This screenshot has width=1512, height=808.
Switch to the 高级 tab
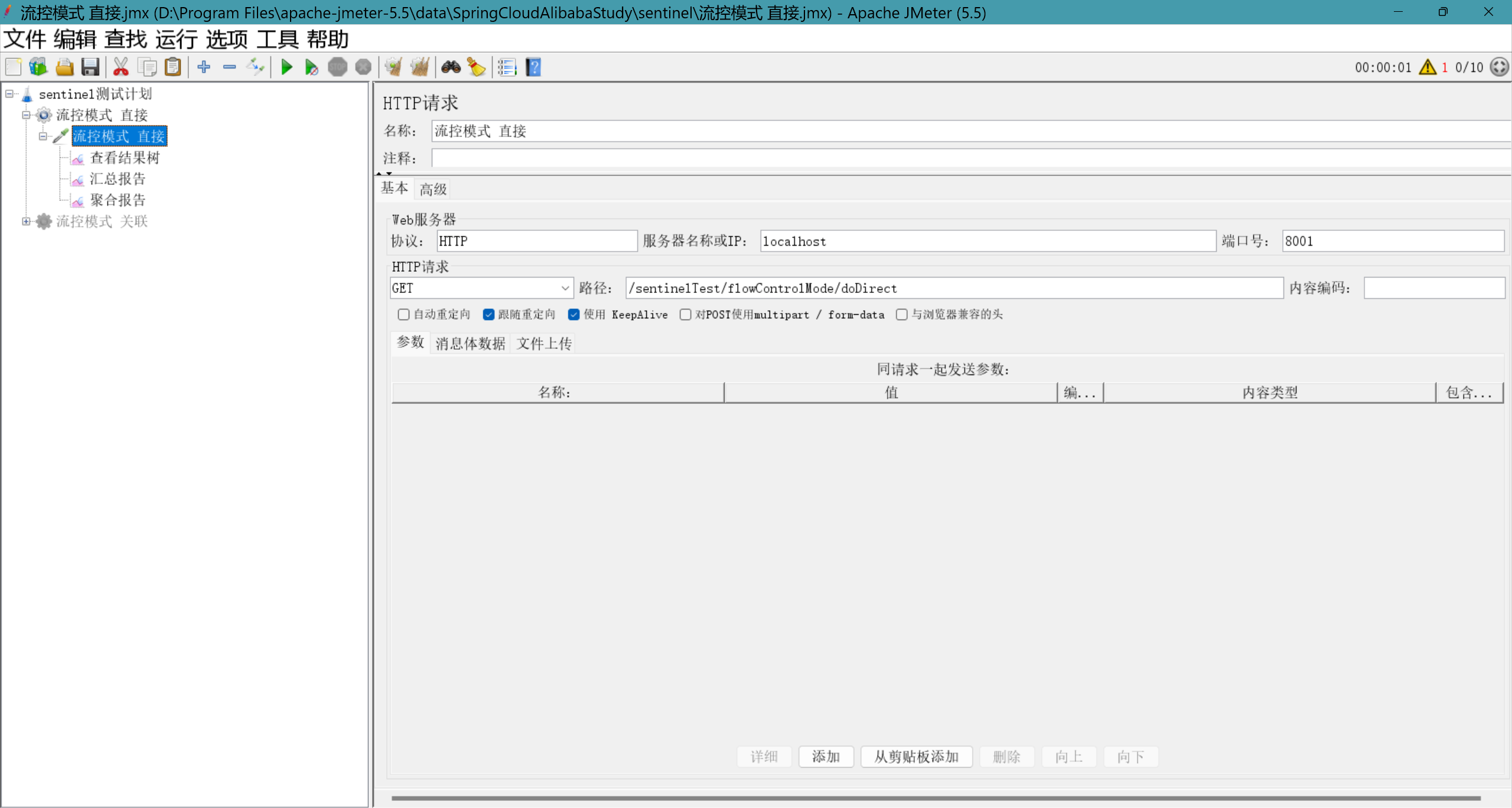pyautogui.click(x=432, y=188)
